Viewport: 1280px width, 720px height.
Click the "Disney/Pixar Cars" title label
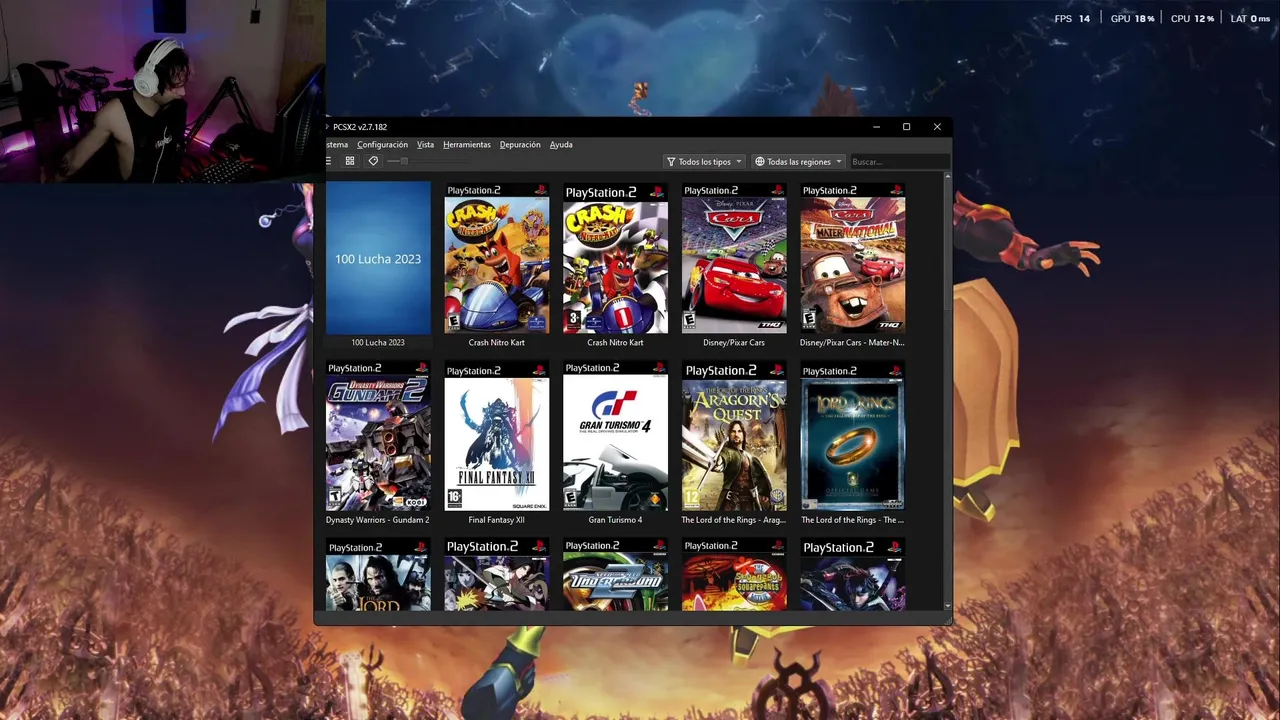coord(734,343)
